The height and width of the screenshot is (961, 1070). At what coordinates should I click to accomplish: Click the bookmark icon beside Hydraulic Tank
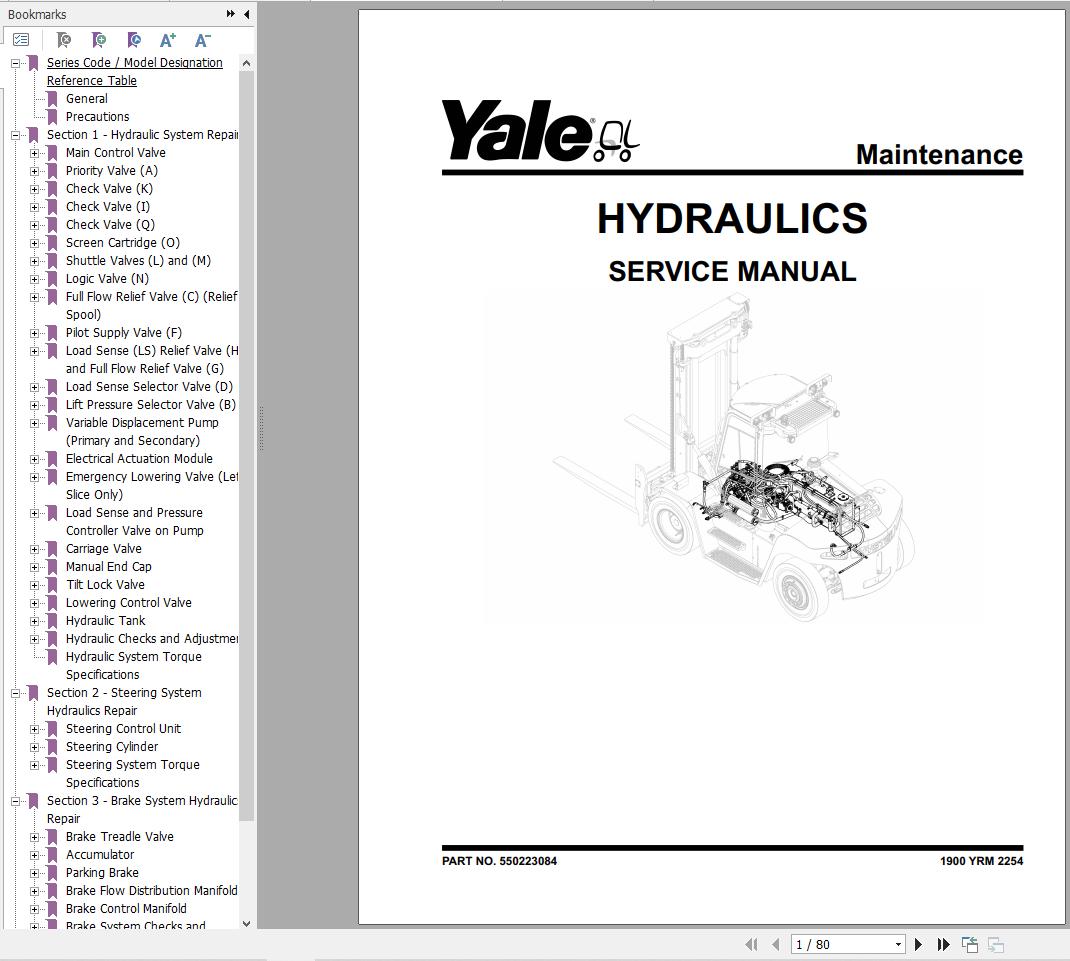tap(52, 621)
